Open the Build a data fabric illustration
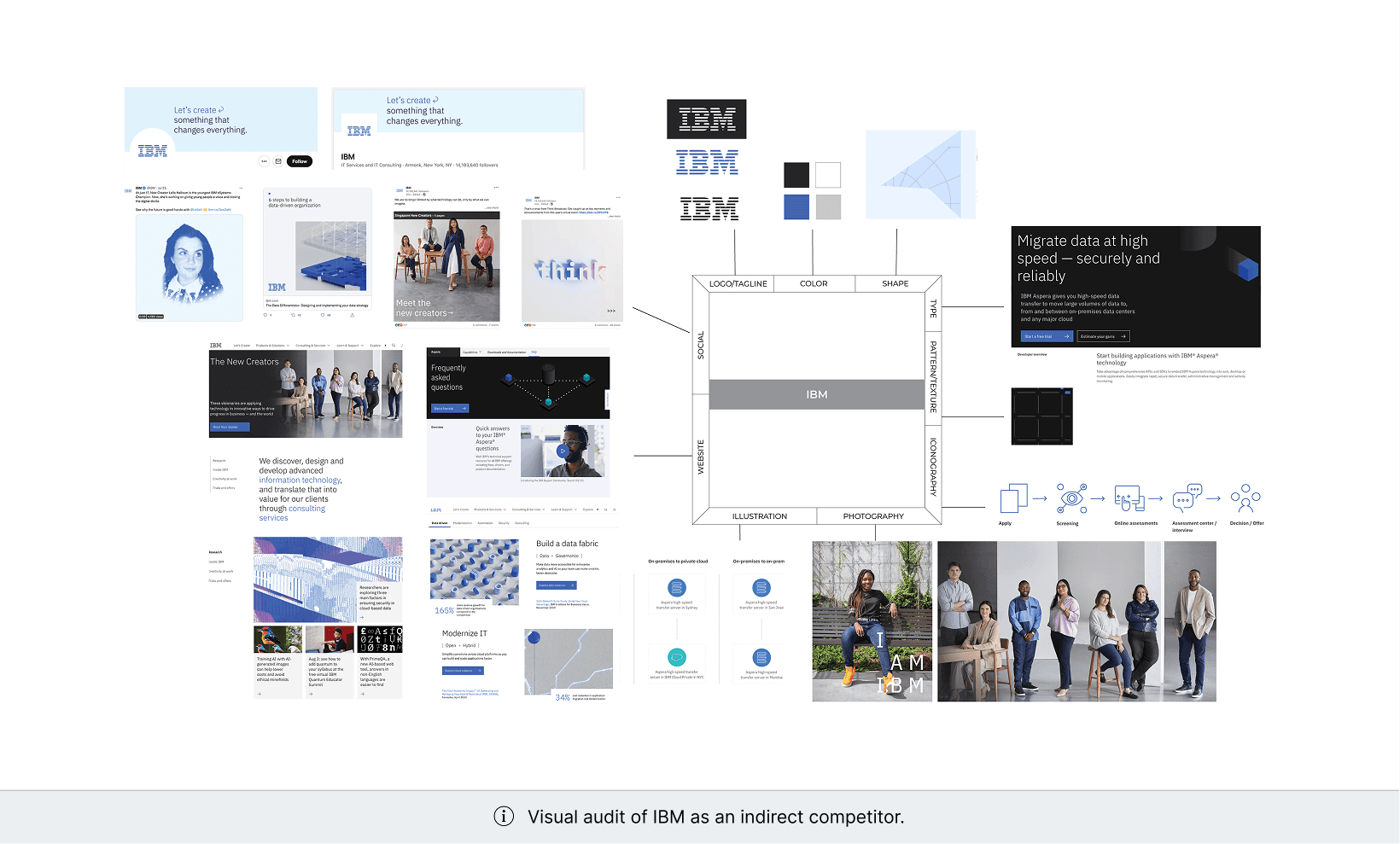 (475, 572)
